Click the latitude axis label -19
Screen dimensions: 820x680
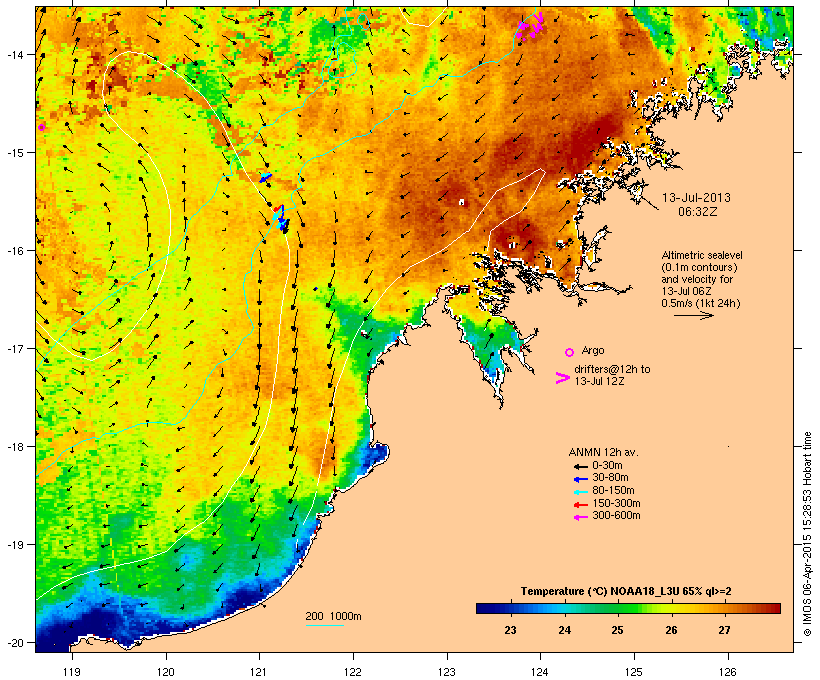coord(14,545)
